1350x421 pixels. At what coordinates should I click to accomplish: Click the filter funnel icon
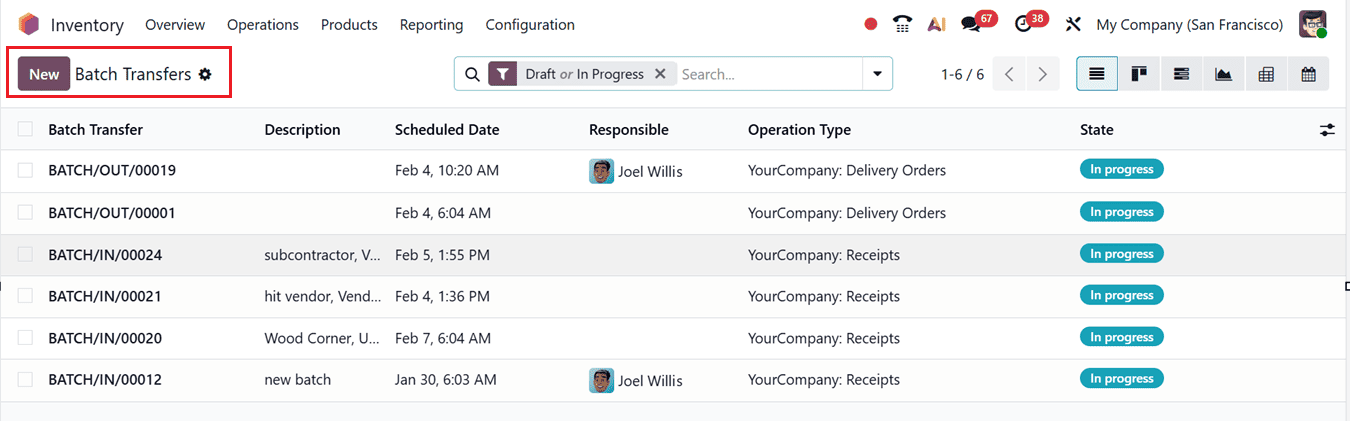point(503,74)
